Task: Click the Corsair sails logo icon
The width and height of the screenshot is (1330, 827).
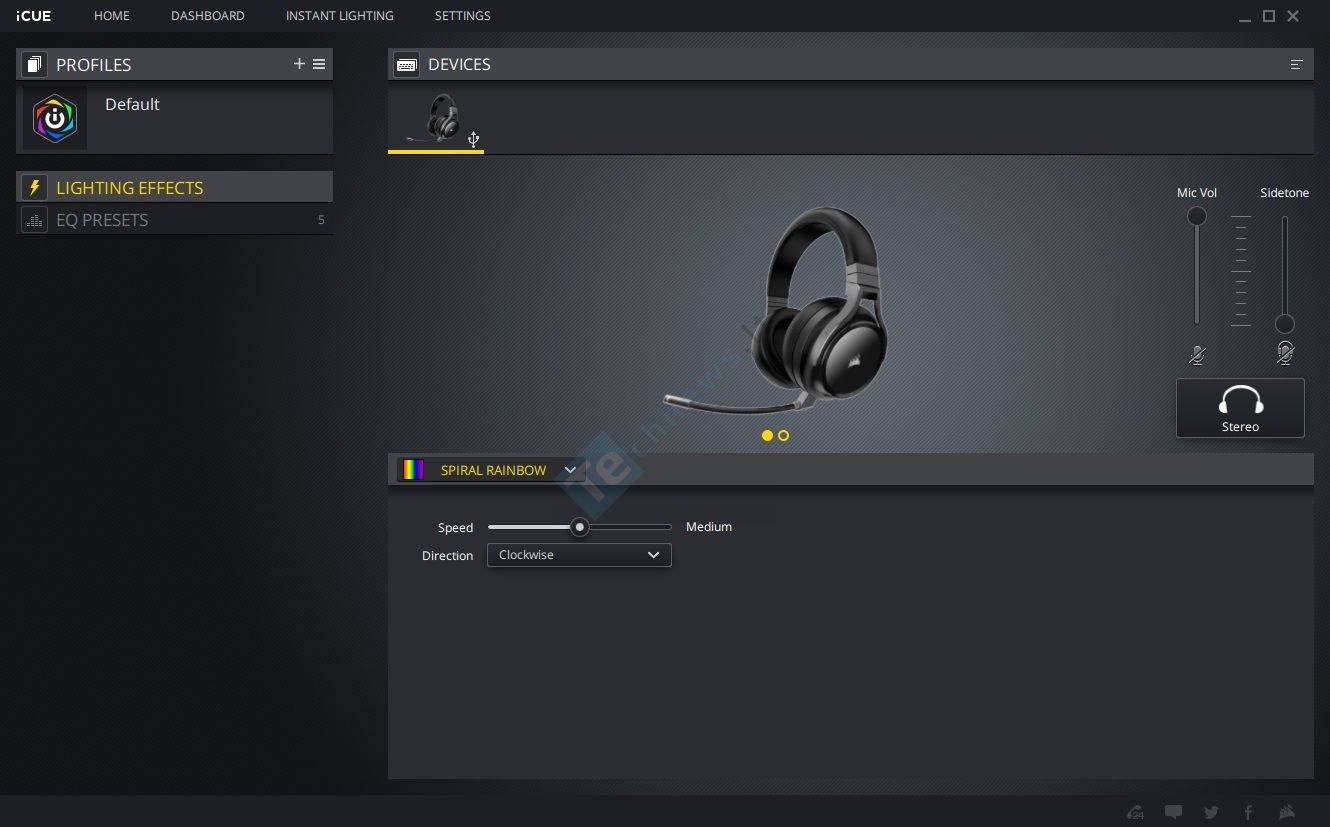Action: pyautogui.click(x=1288, y=812)
